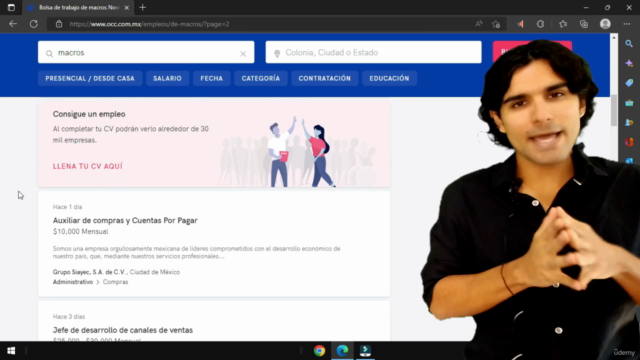Image resolution: width=640 pixels, height=360 pixels.
Task: Select the Bolsa de trabajo de macros tab
Action: 78,7
